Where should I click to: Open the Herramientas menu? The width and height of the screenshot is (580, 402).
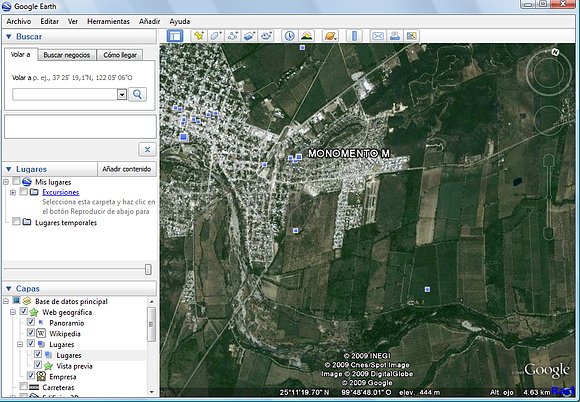click(108, 21)
